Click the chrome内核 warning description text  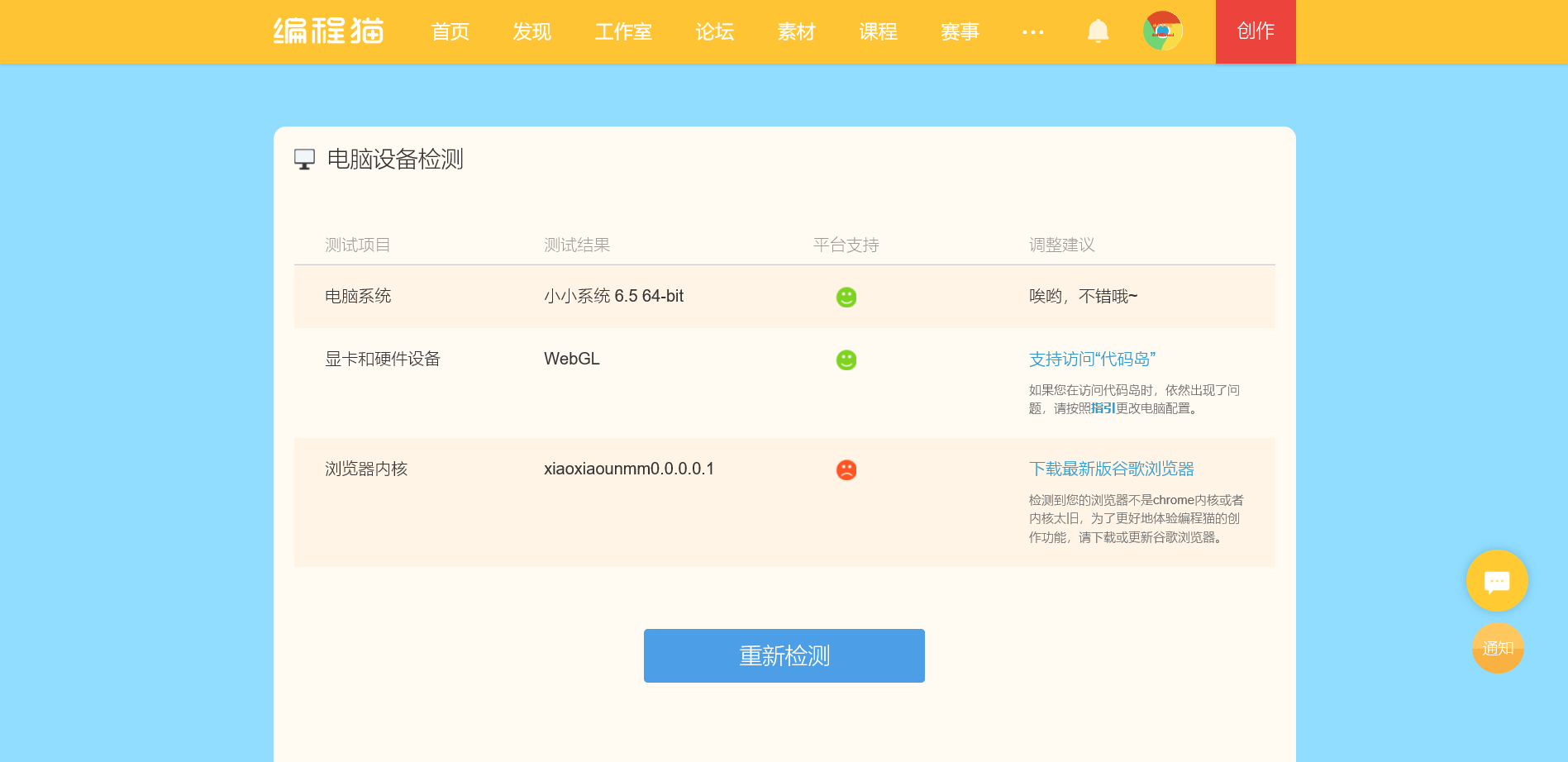tap(1137, 518)
